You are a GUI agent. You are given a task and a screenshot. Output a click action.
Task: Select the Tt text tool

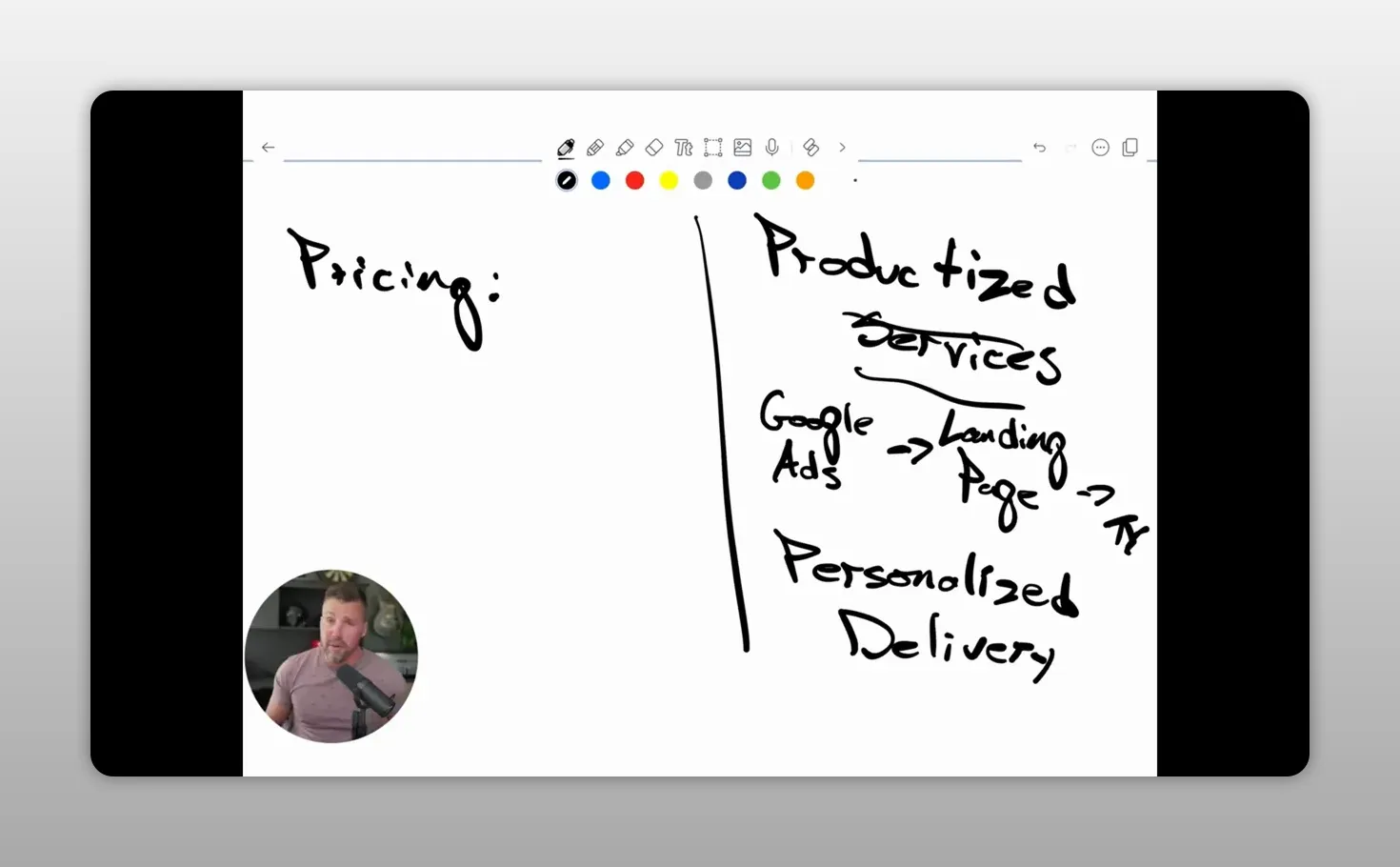pyautogui.click(x=684, y=148)
